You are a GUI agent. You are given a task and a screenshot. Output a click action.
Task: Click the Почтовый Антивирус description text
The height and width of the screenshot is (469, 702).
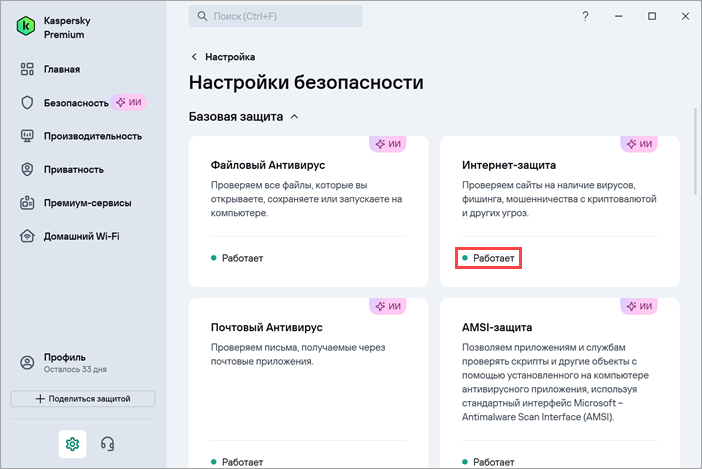(298, 354)
